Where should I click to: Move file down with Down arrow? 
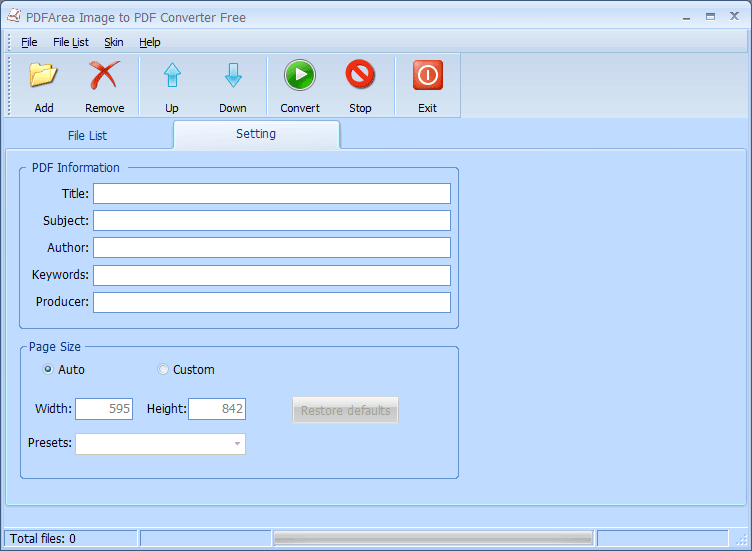click(x=233, y=75)
